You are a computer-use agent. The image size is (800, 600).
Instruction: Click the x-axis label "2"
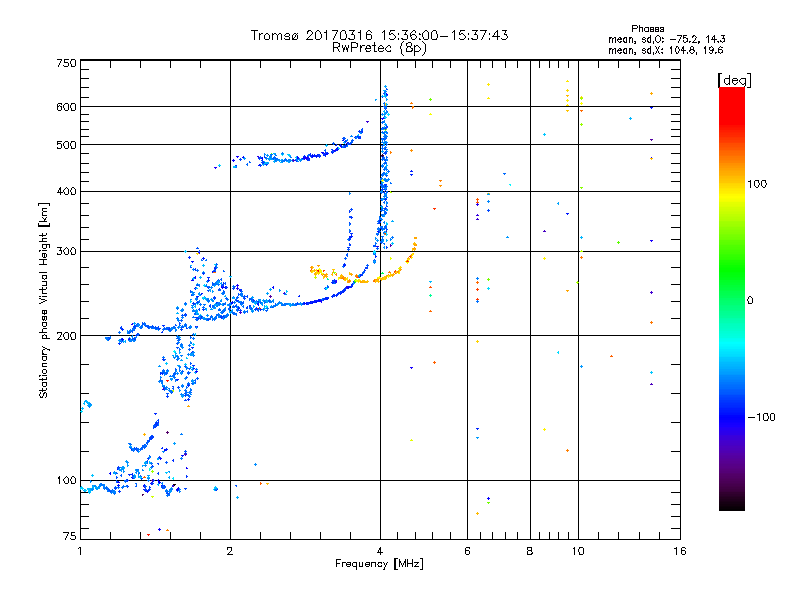click(230, 551)
